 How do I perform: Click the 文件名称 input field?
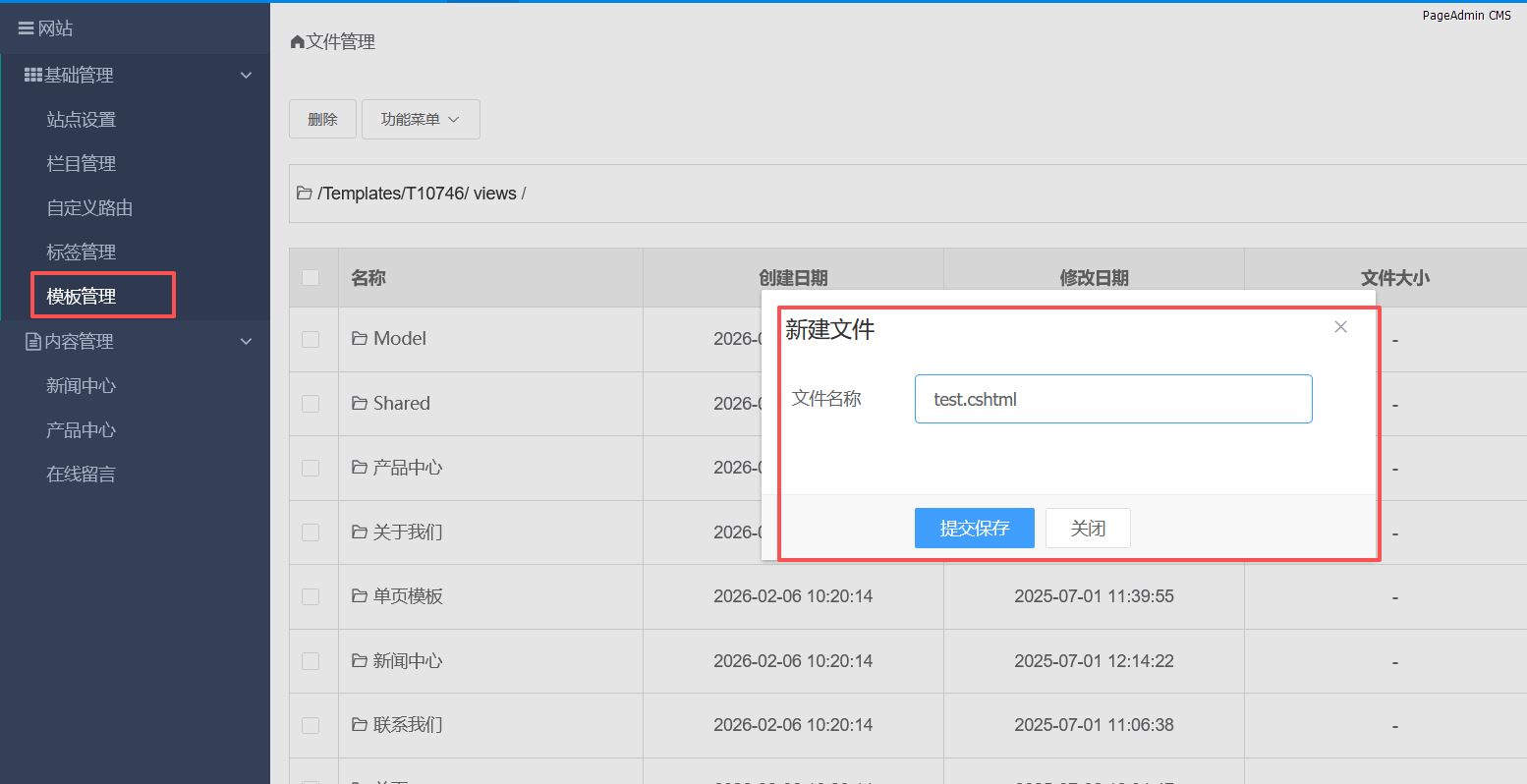(1112, 399)
